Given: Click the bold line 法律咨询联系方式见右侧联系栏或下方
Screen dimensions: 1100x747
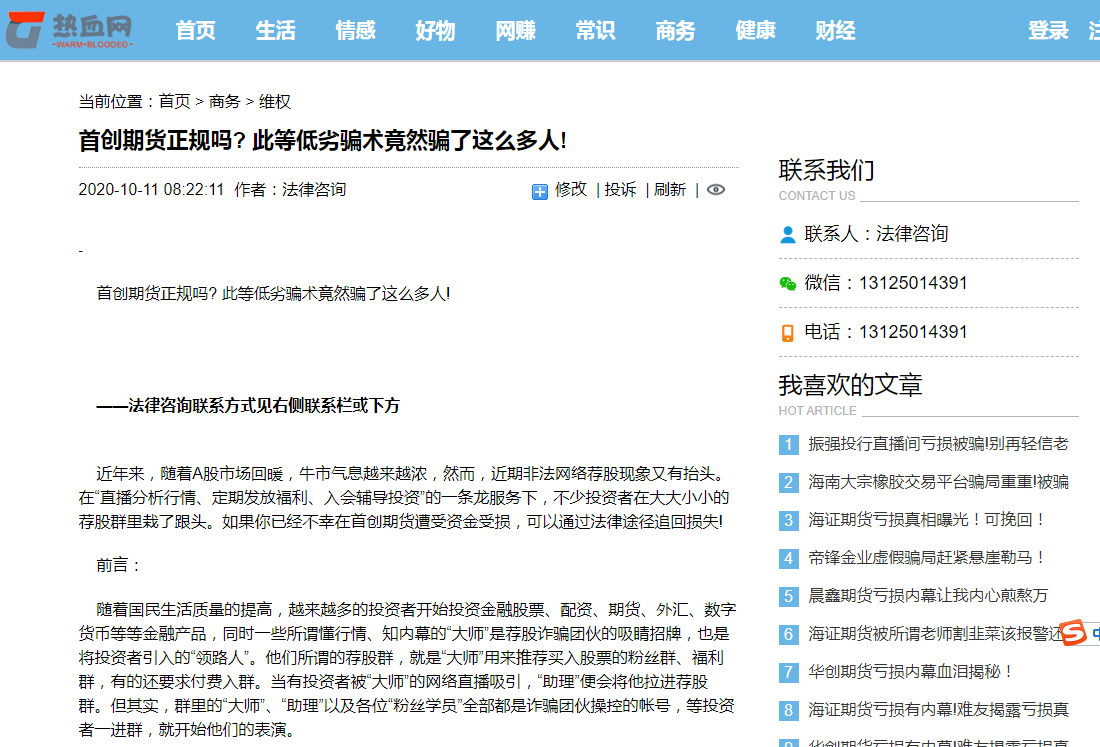Looking at the screenshot, I should coord(248,405).
